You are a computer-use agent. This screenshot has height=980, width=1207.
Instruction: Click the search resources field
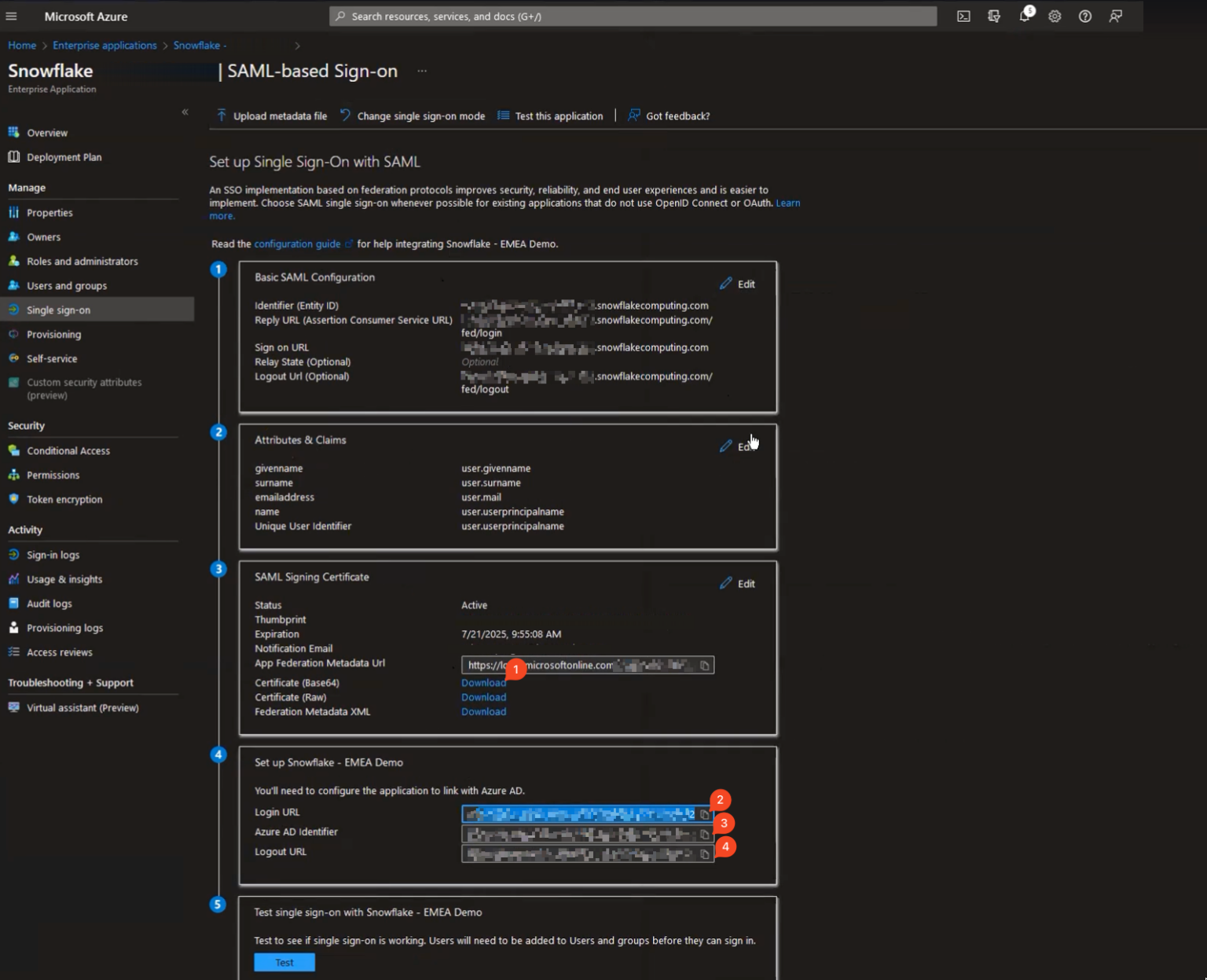(x=633, y=16)
